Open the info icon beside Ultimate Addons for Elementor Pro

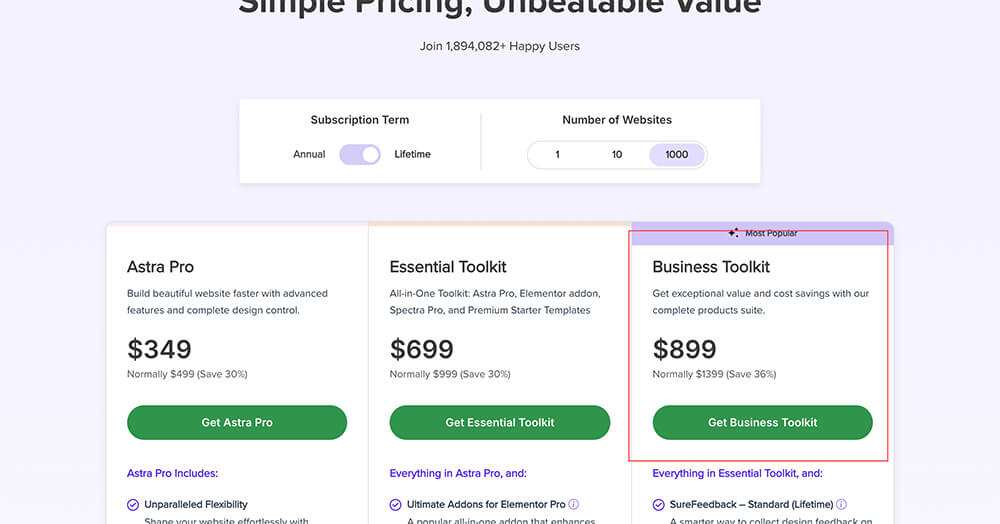573,504
